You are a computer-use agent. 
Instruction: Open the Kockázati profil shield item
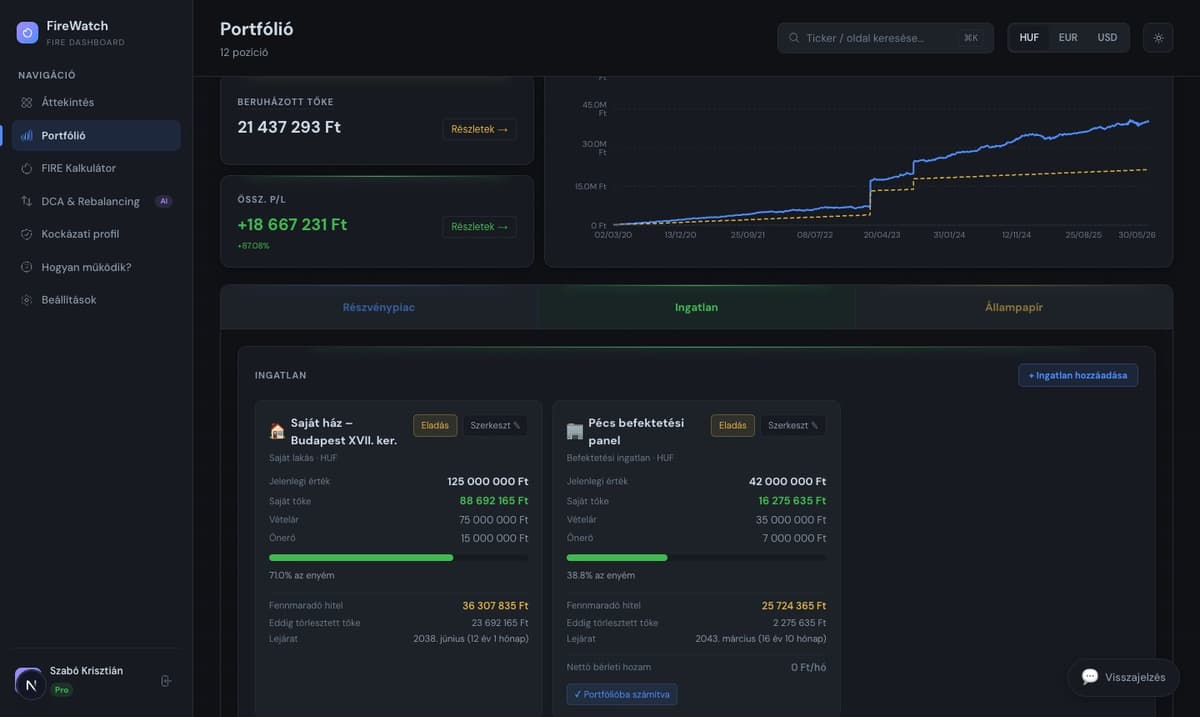click(96, 234)
